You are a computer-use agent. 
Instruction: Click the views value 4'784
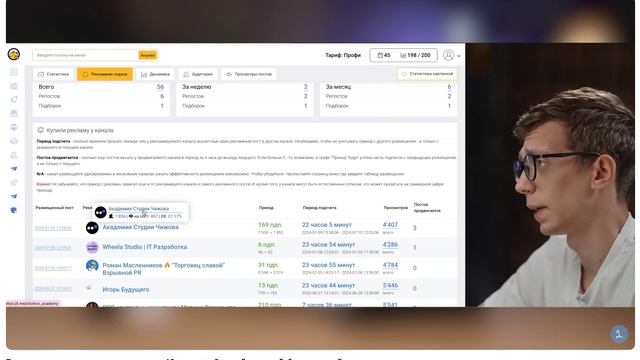click(x=390, y=265)
